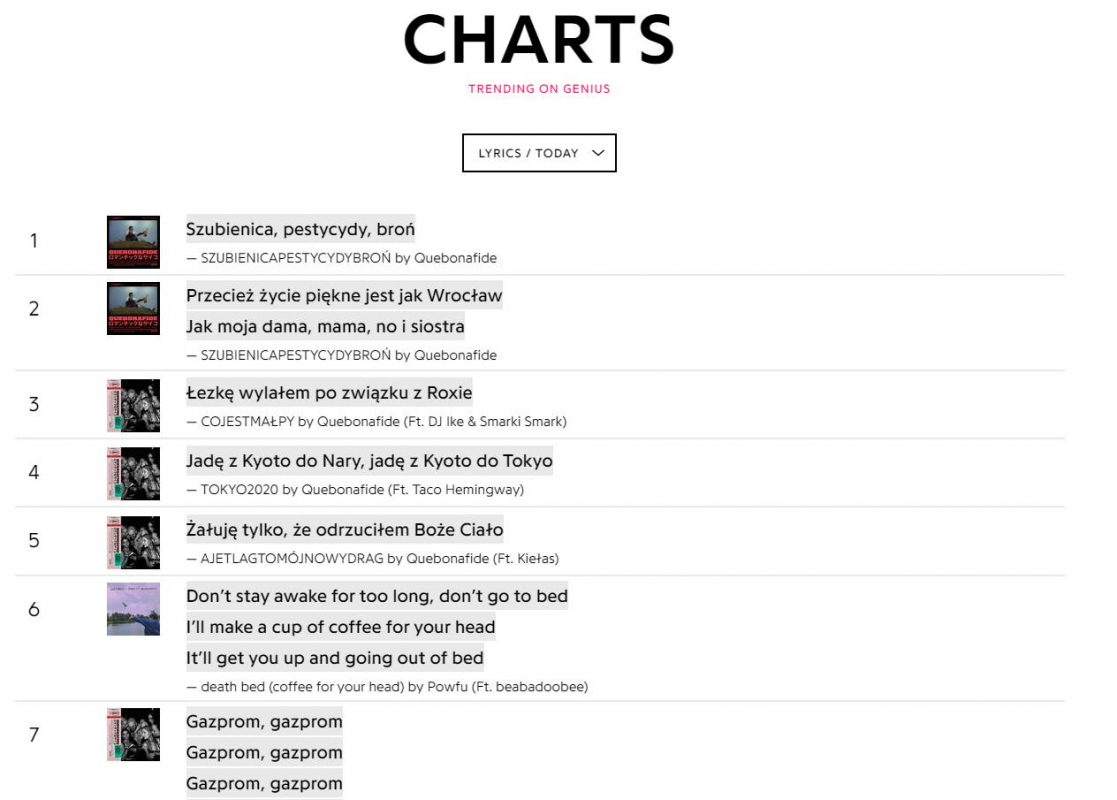1117x800 pixels.
Task: Click album cover next to Gazprom lyrics
Action: [x=133, y=734]
